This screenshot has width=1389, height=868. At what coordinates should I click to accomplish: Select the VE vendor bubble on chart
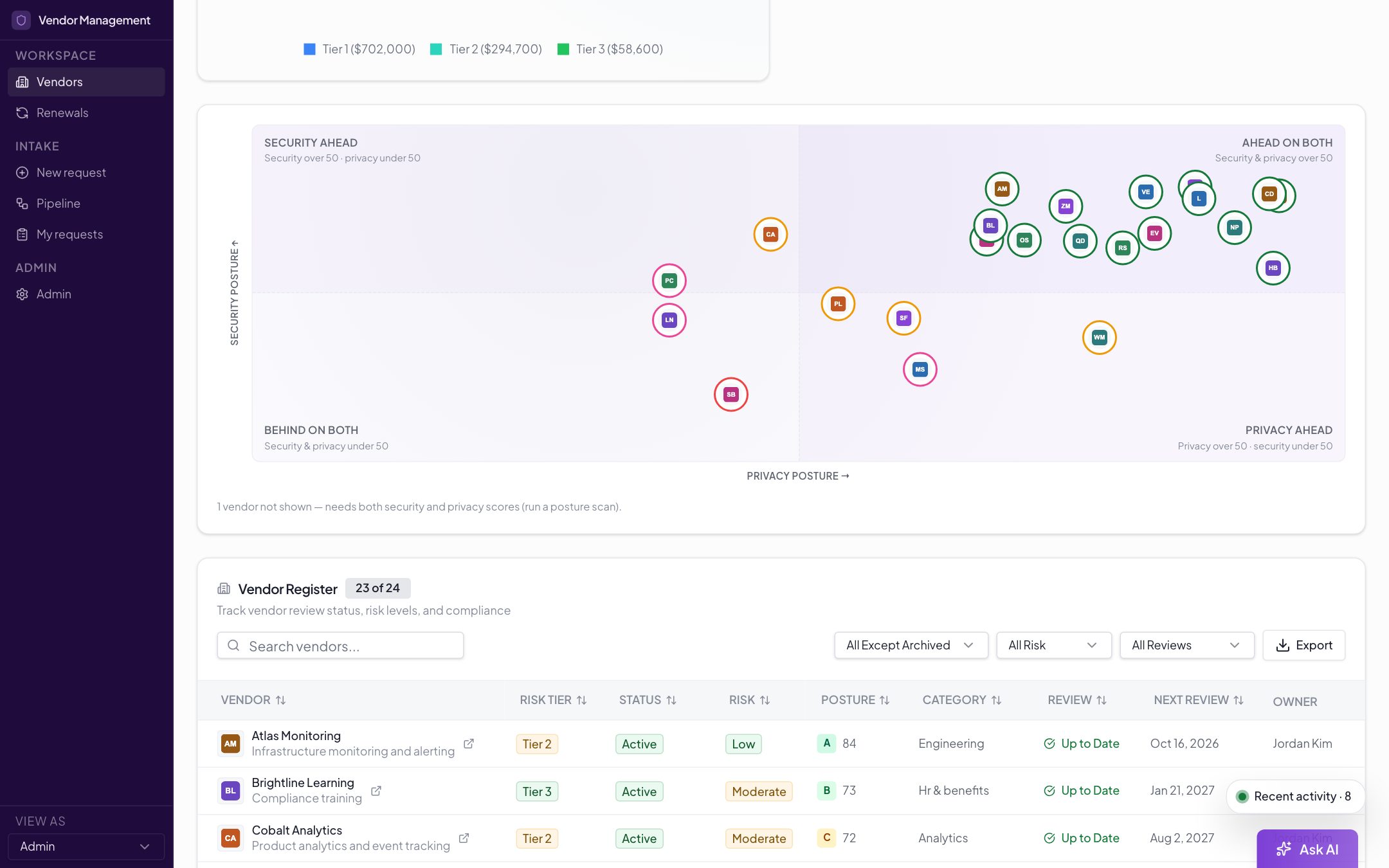coord(1146,192)
